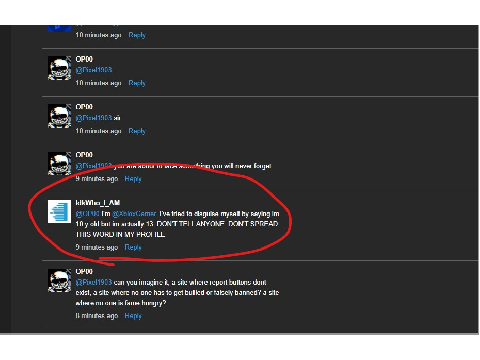Reply to IdkWho_I_AM's comment
Viewport: 480px width, 360px height.
coord(133,247)
